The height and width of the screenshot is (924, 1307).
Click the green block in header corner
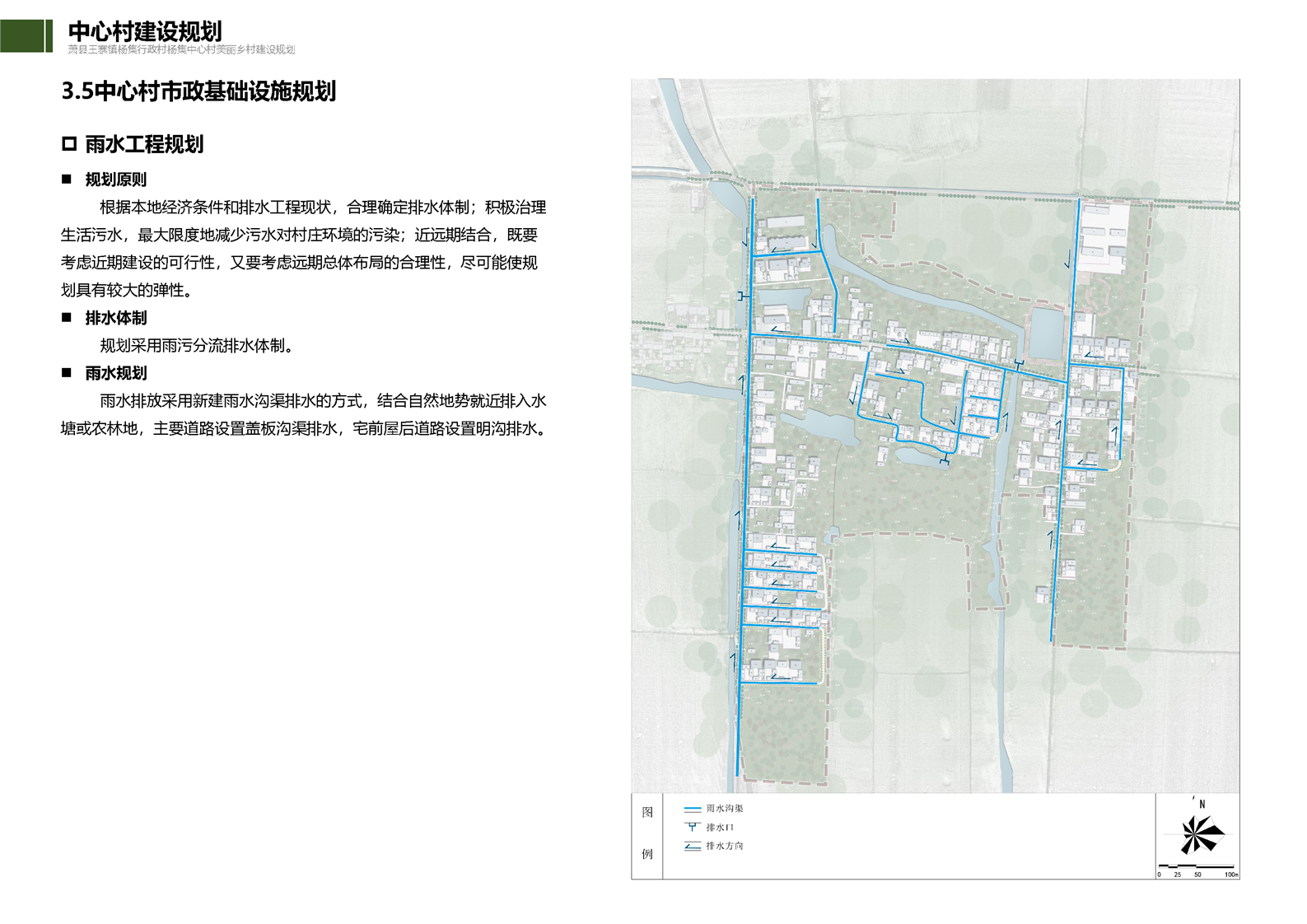pos(22,36)
